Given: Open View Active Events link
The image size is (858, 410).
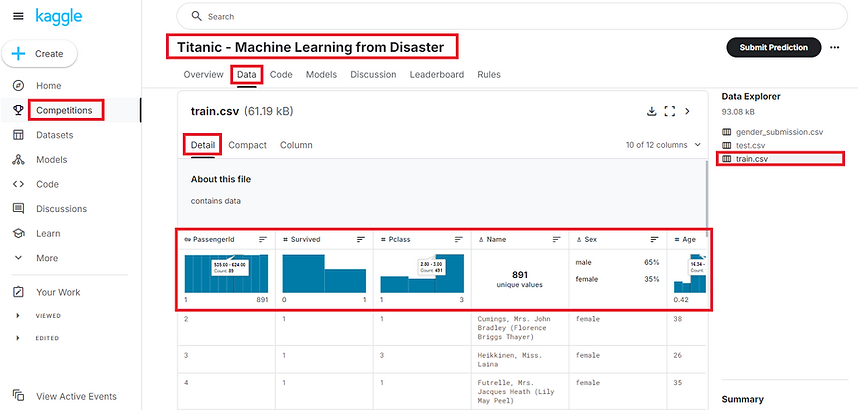Looking at the screenshot, I should tap(77, 396).
